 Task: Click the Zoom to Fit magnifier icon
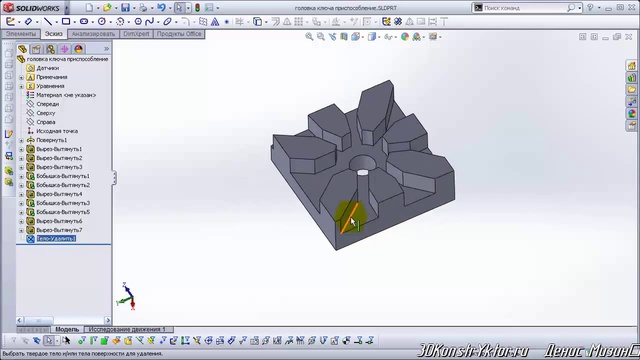(309, 37)
